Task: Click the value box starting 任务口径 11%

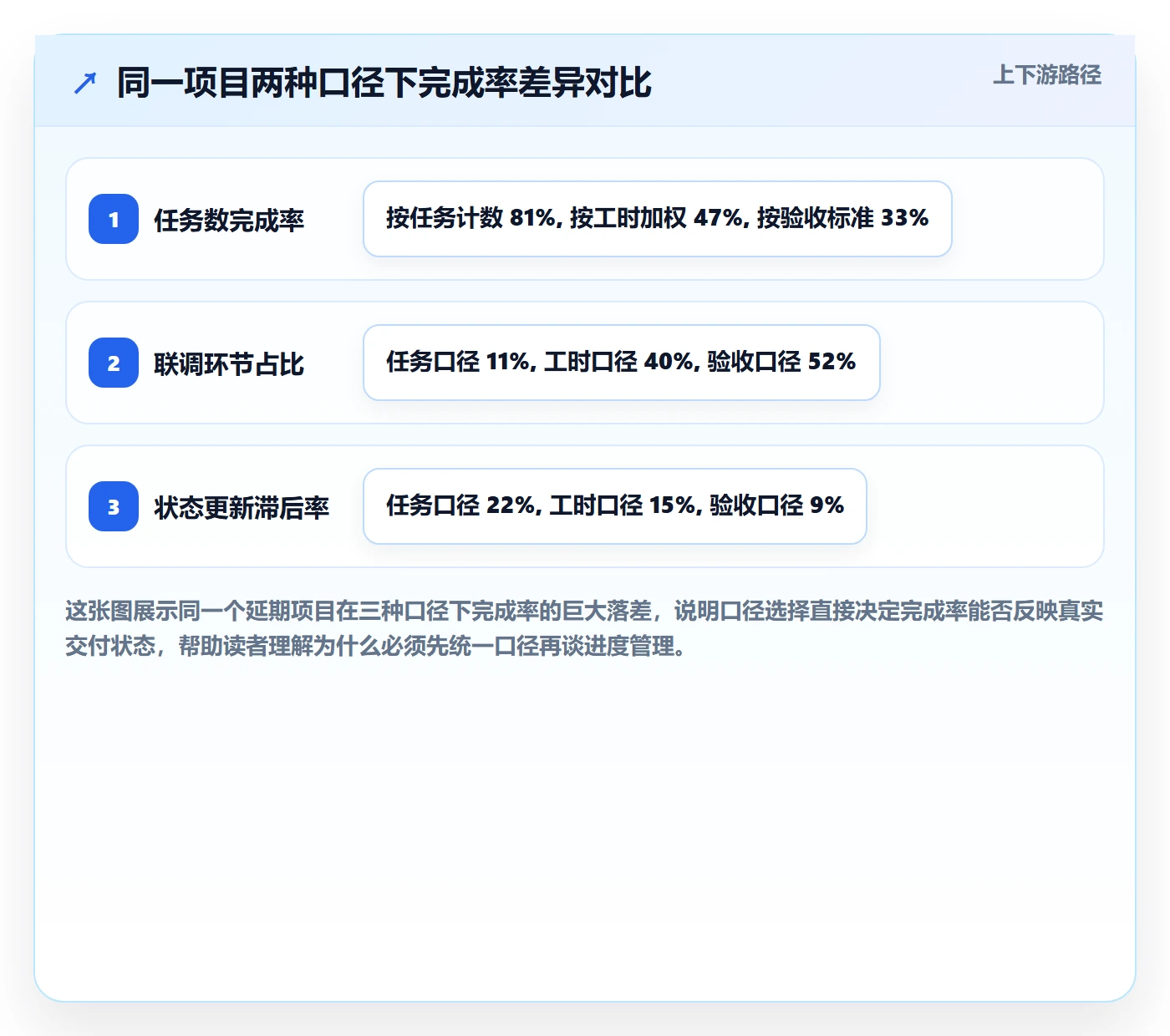Action: pyautogui.click(x=622, y=363)
